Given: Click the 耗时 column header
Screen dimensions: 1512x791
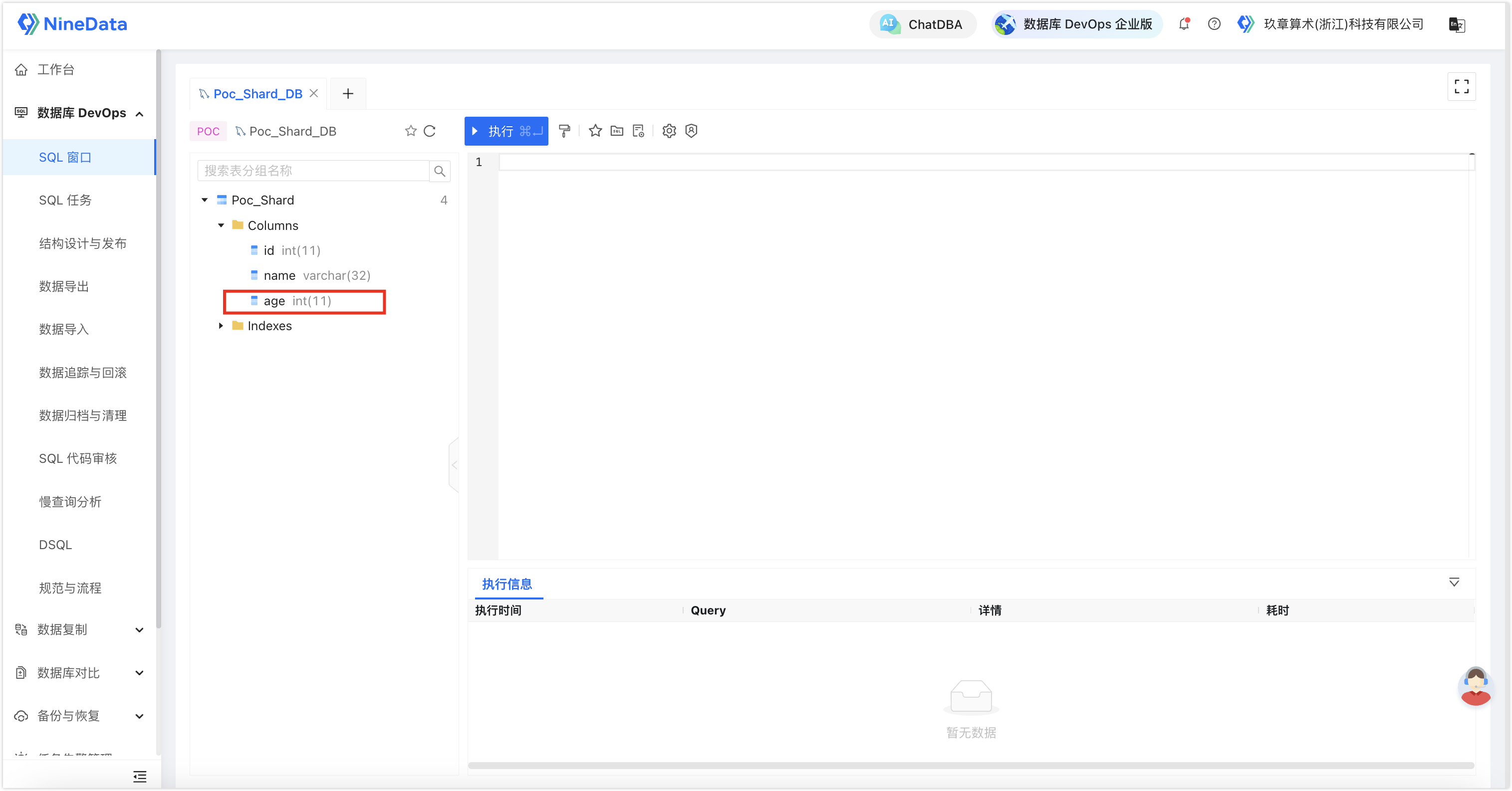Looking at the screenshot, I should pos(1277,610).
